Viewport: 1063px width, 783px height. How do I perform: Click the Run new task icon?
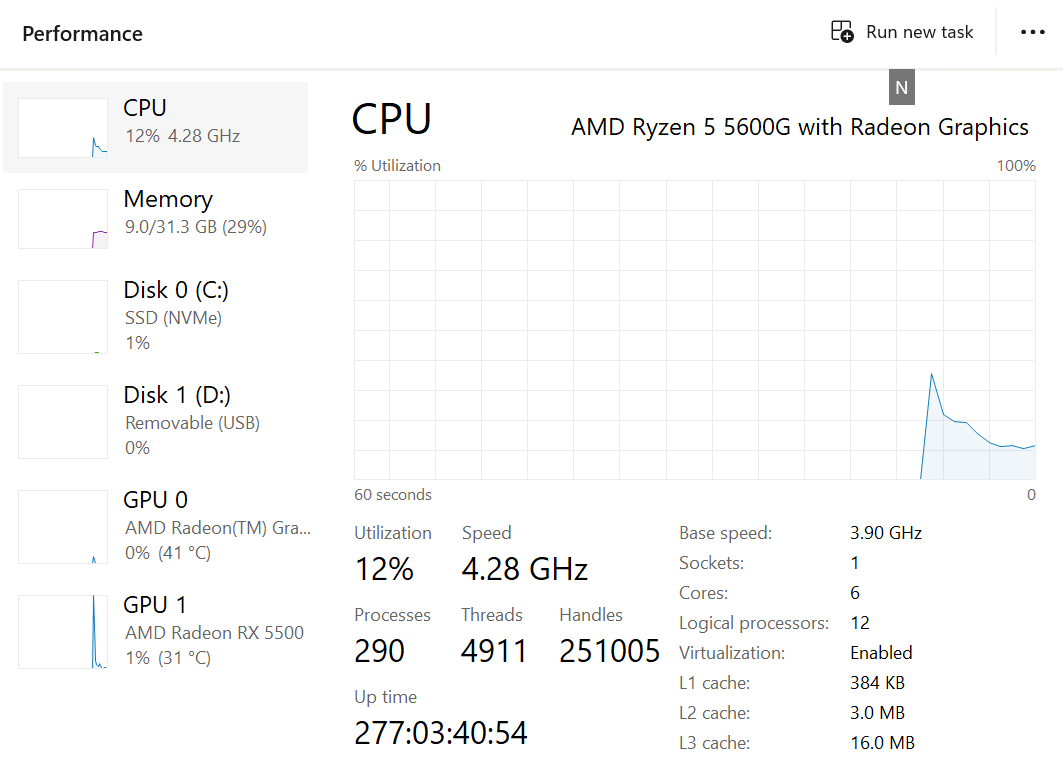coord(843,32)
